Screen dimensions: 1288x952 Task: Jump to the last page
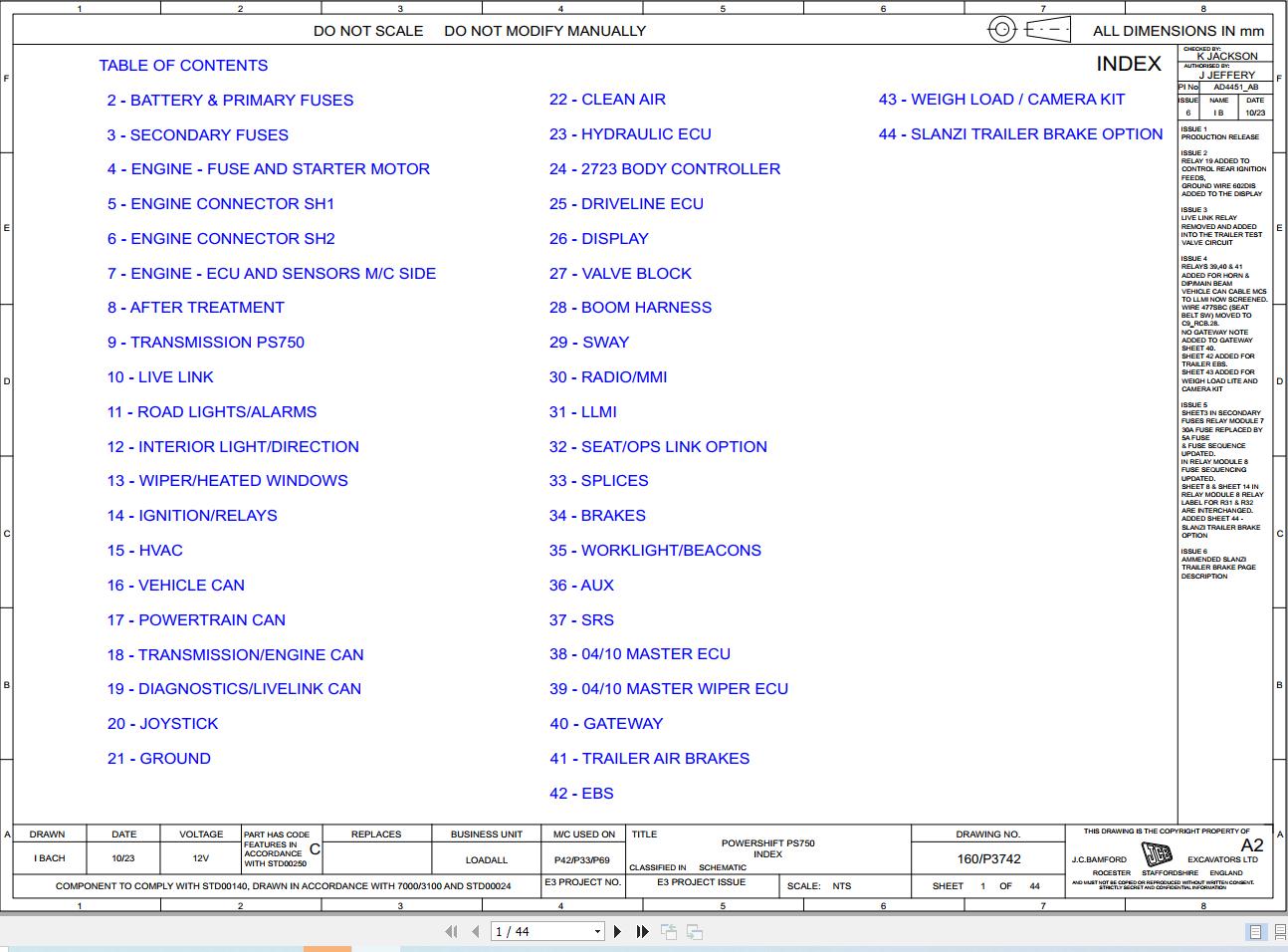(x=642, y=932)
